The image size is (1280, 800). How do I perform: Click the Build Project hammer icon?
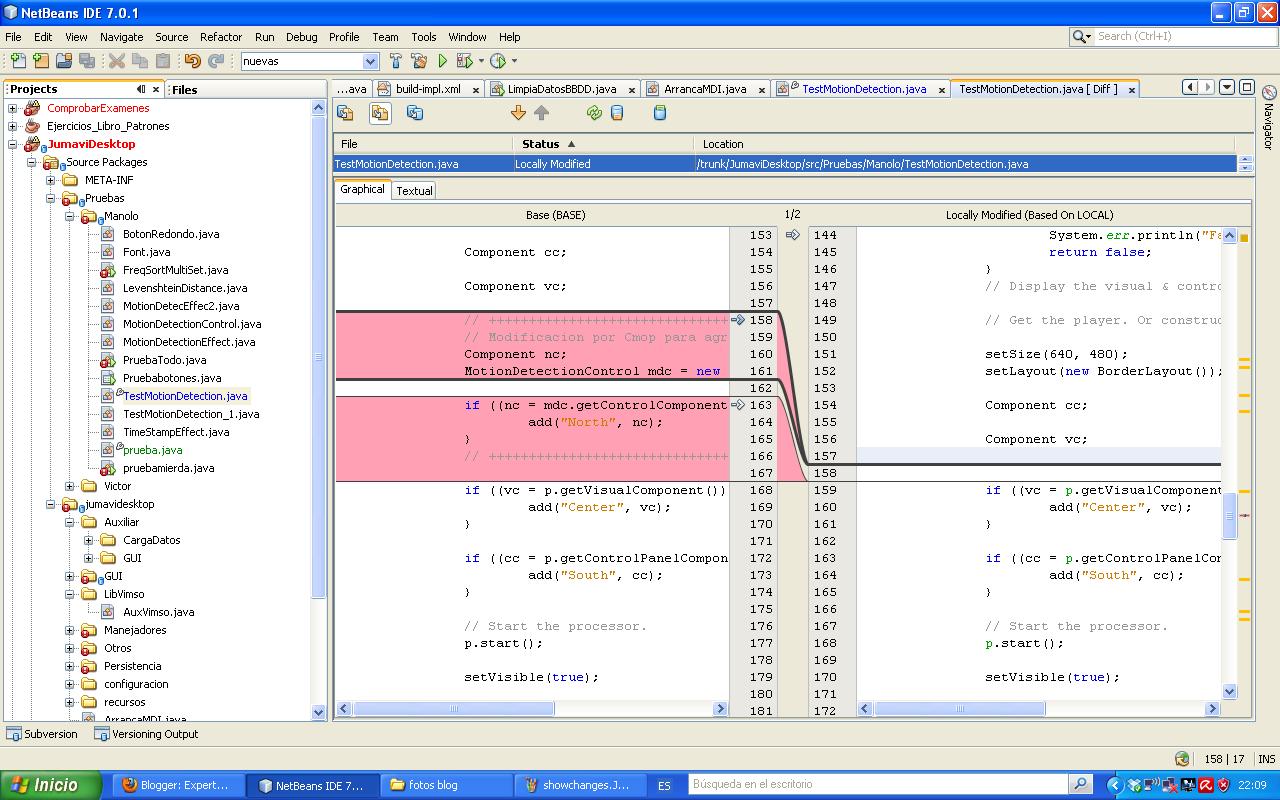pos(396,61)
